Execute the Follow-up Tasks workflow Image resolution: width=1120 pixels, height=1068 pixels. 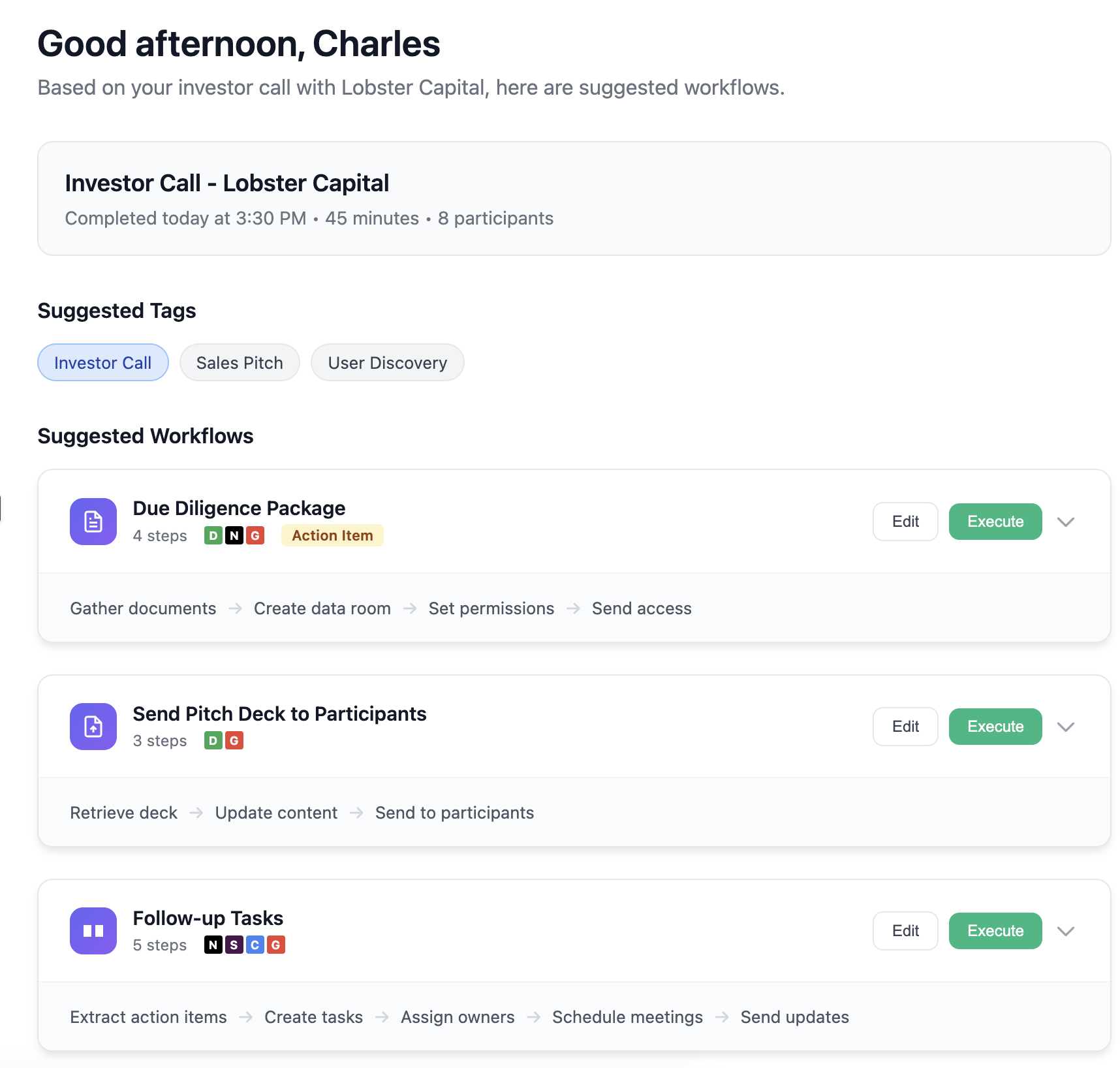(x=995, y=930)
